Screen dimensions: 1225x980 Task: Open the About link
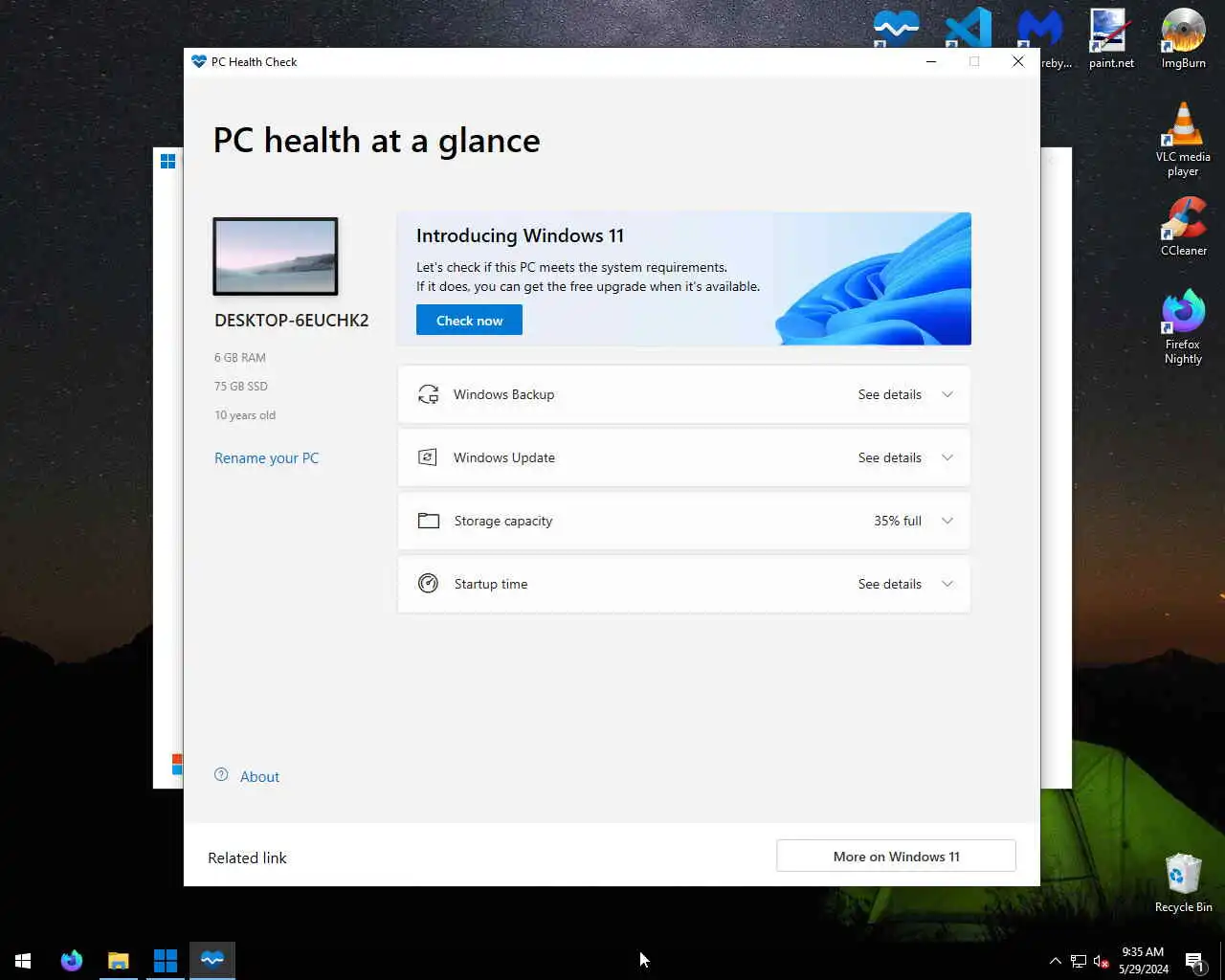[259, 777]
